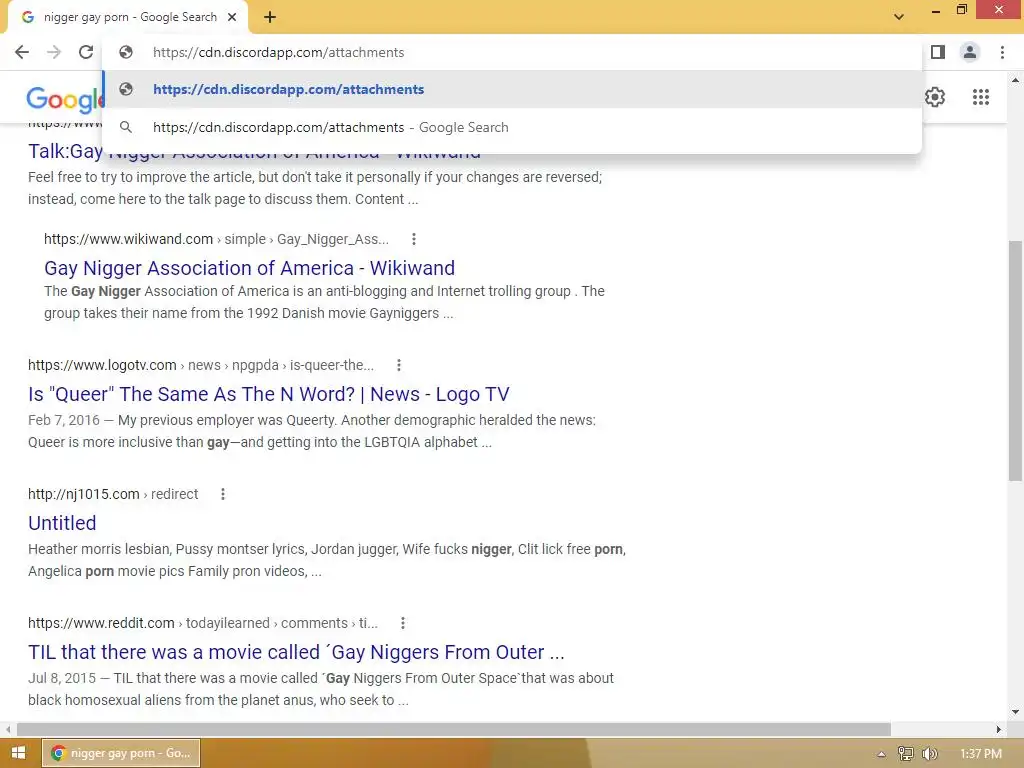Select the discordapp attachments Google Search suggestion
This screenshot has height=768, width=1024.
[x=512, y=127]
